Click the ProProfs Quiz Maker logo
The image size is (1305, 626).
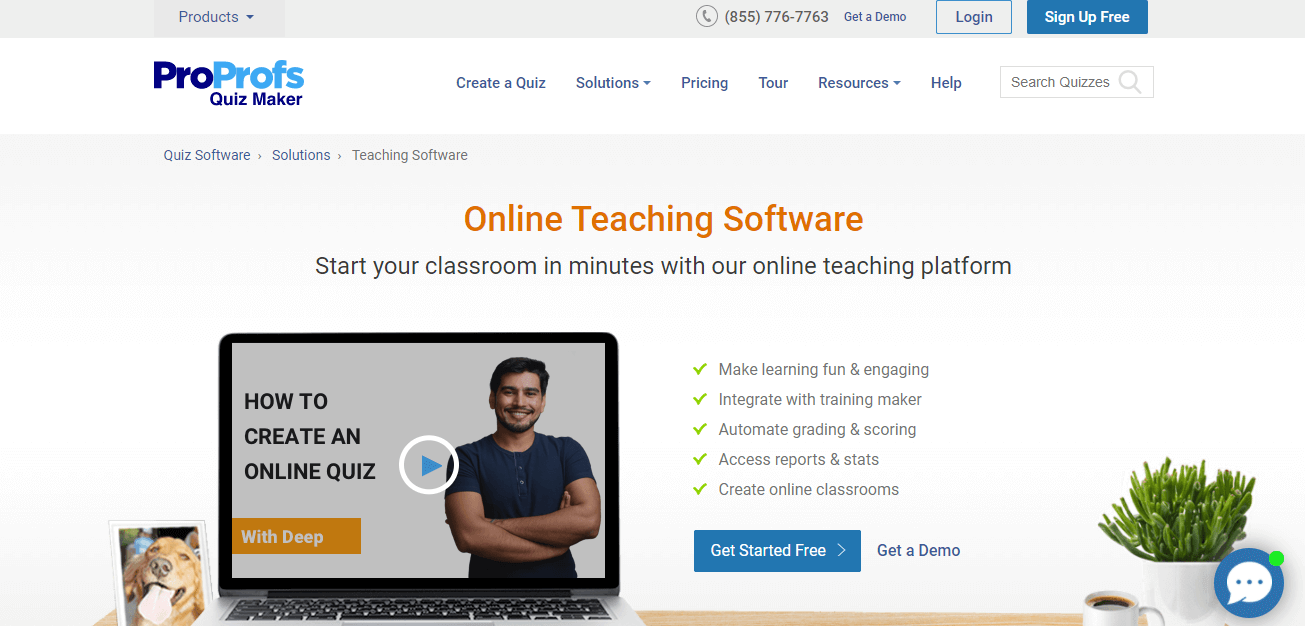pos(229,83)
